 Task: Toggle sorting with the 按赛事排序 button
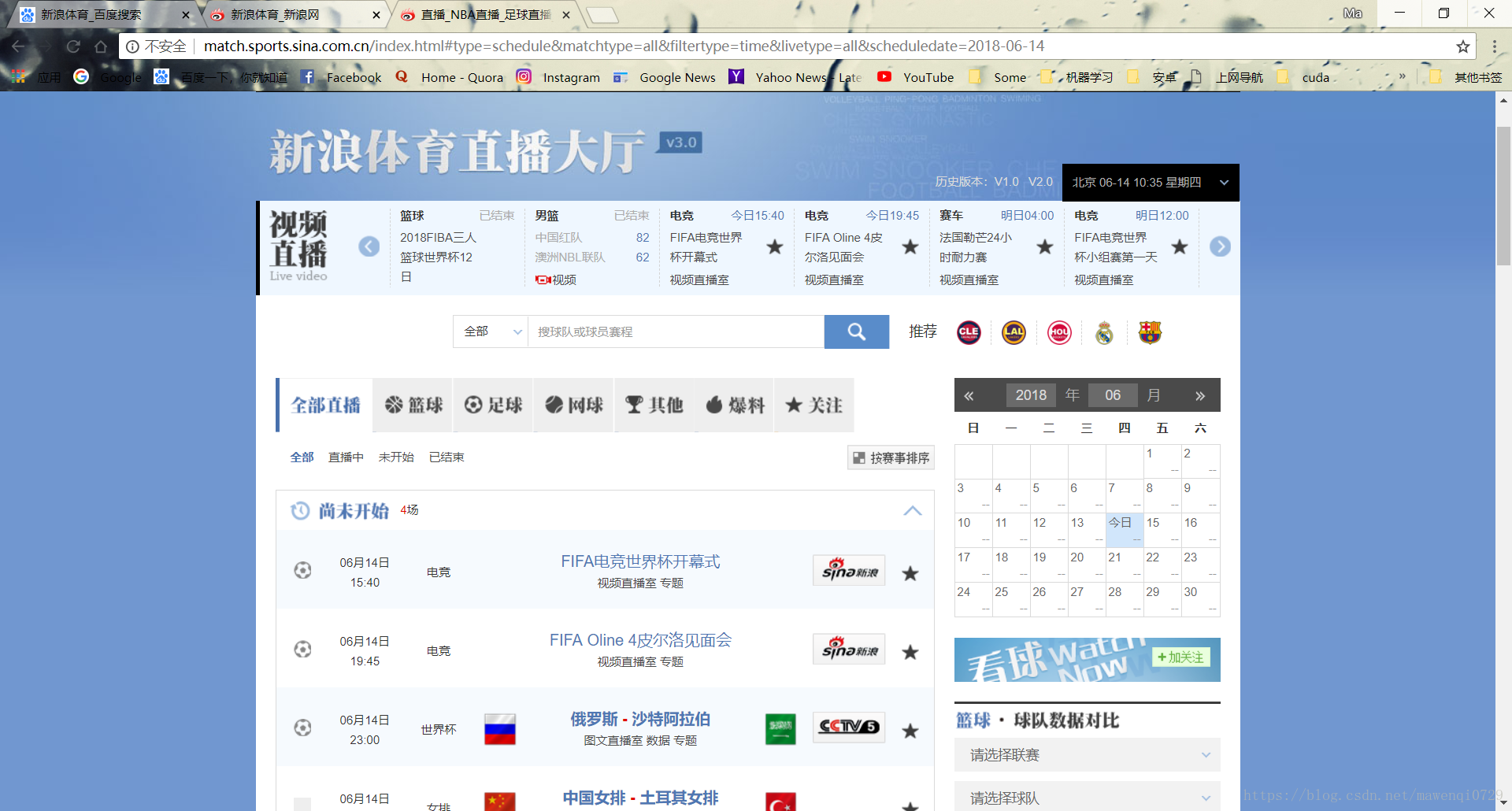pyautogui.click(x=891, y=457)
